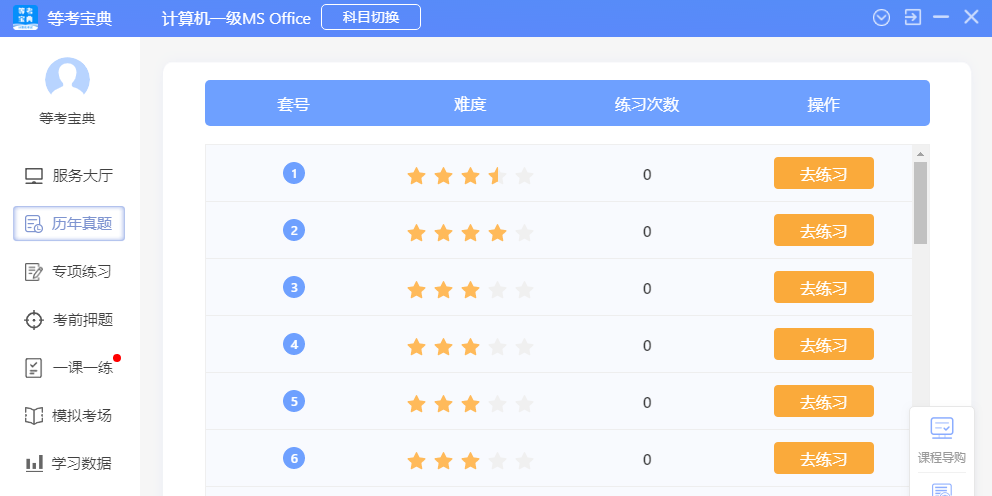
Task: Click 去练习 for set 2
Action: click(824, 230)
